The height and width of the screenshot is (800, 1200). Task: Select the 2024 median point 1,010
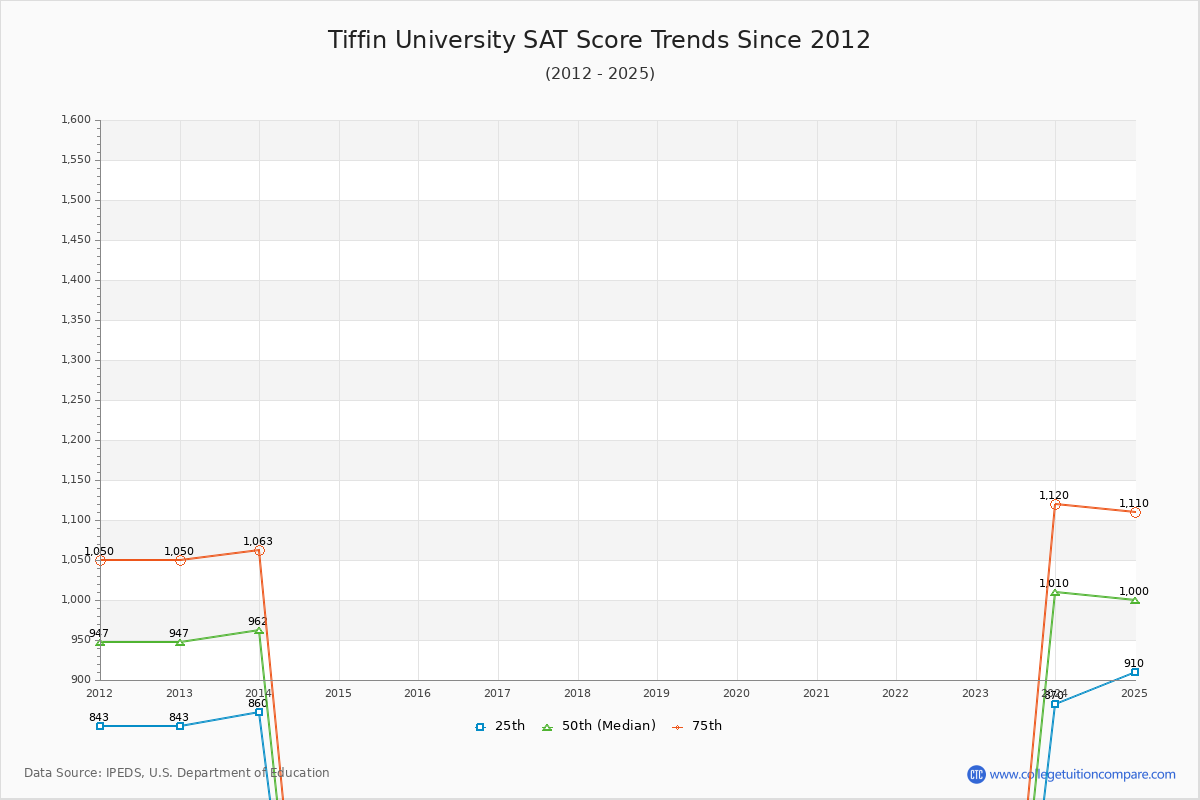click(1055, 592)
